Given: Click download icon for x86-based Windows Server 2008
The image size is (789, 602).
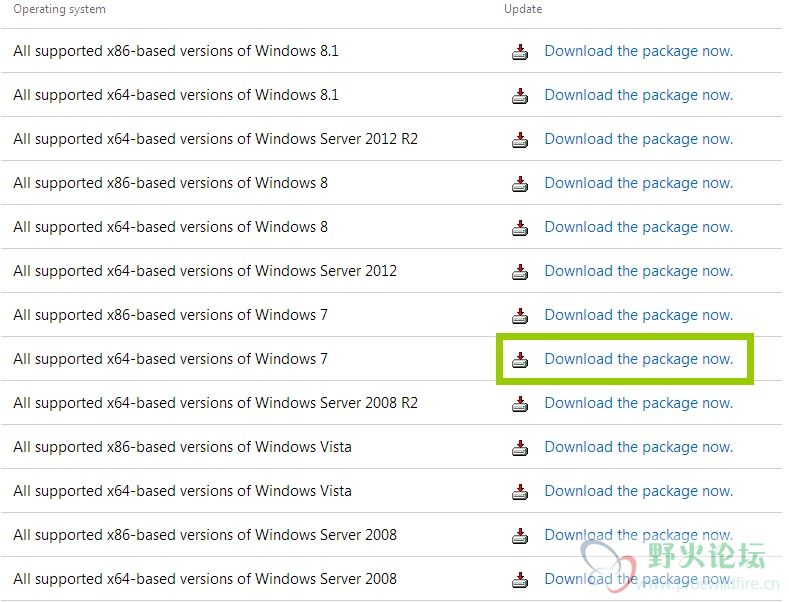Looking at the screenshot, I should coord(520,535).
